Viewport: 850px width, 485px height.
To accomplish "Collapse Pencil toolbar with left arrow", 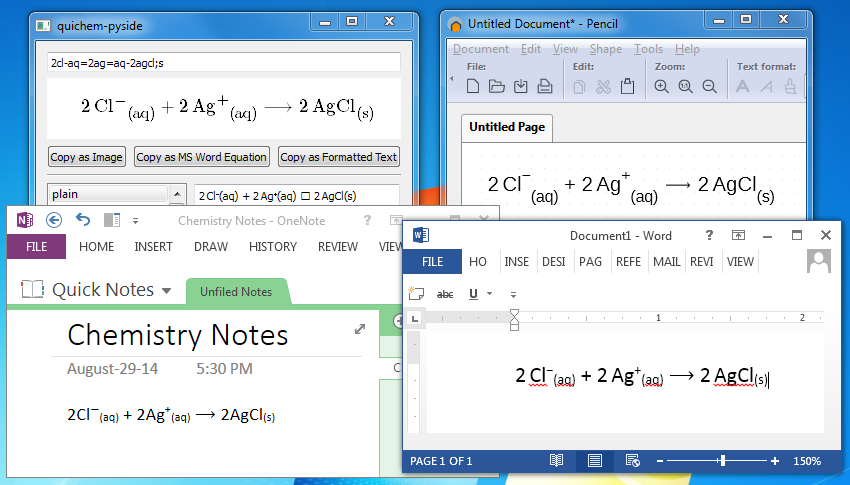I will (452, 79).
